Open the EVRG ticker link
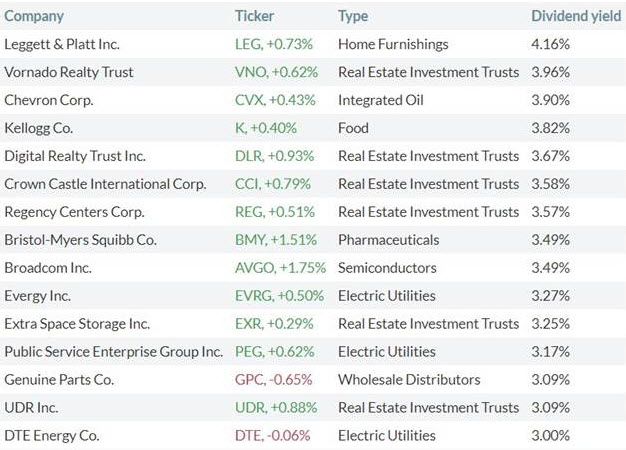 click(x=279, y=295)
